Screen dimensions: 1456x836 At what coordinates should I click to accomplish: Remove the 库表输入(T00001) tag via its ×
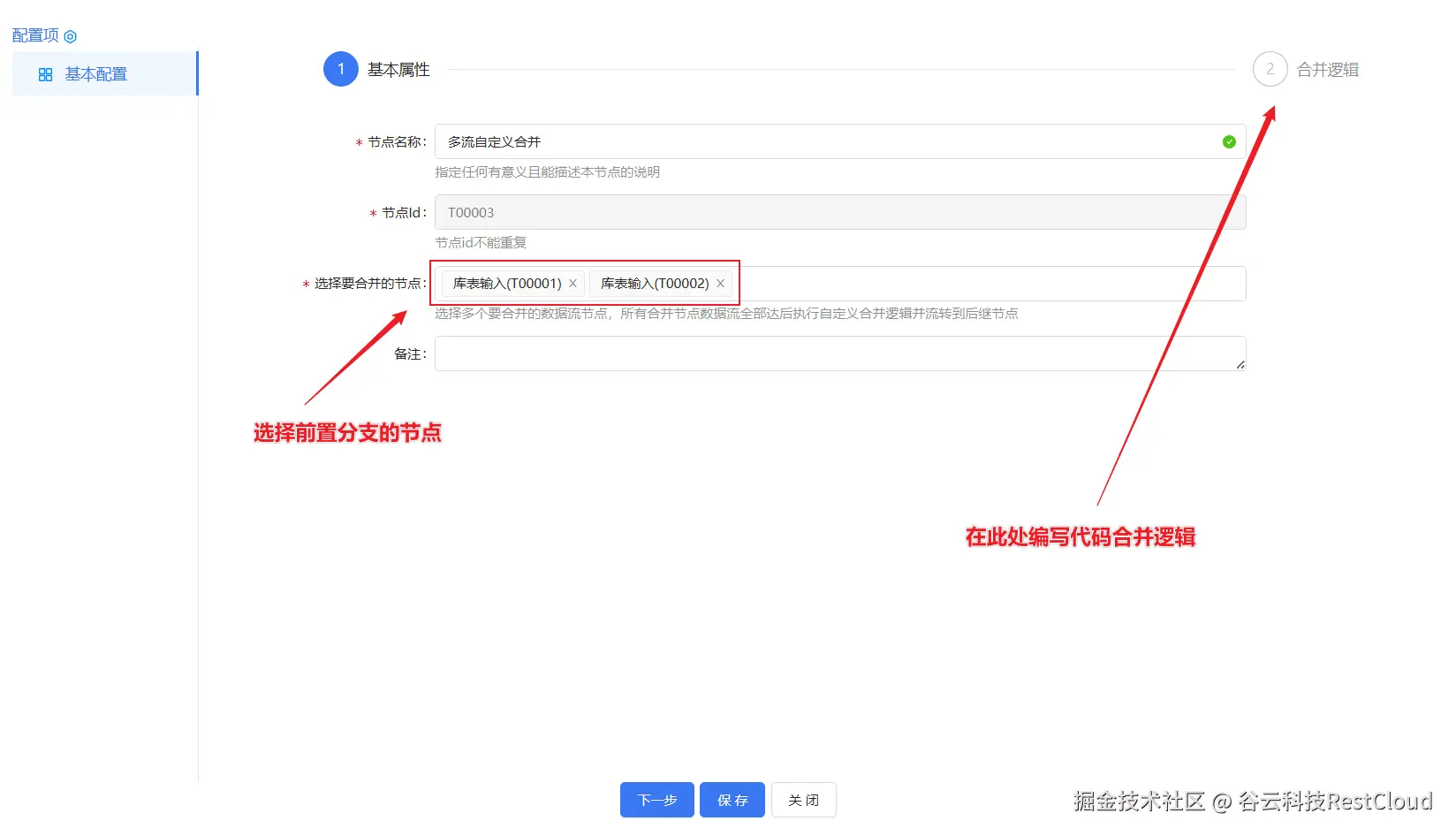573,283
